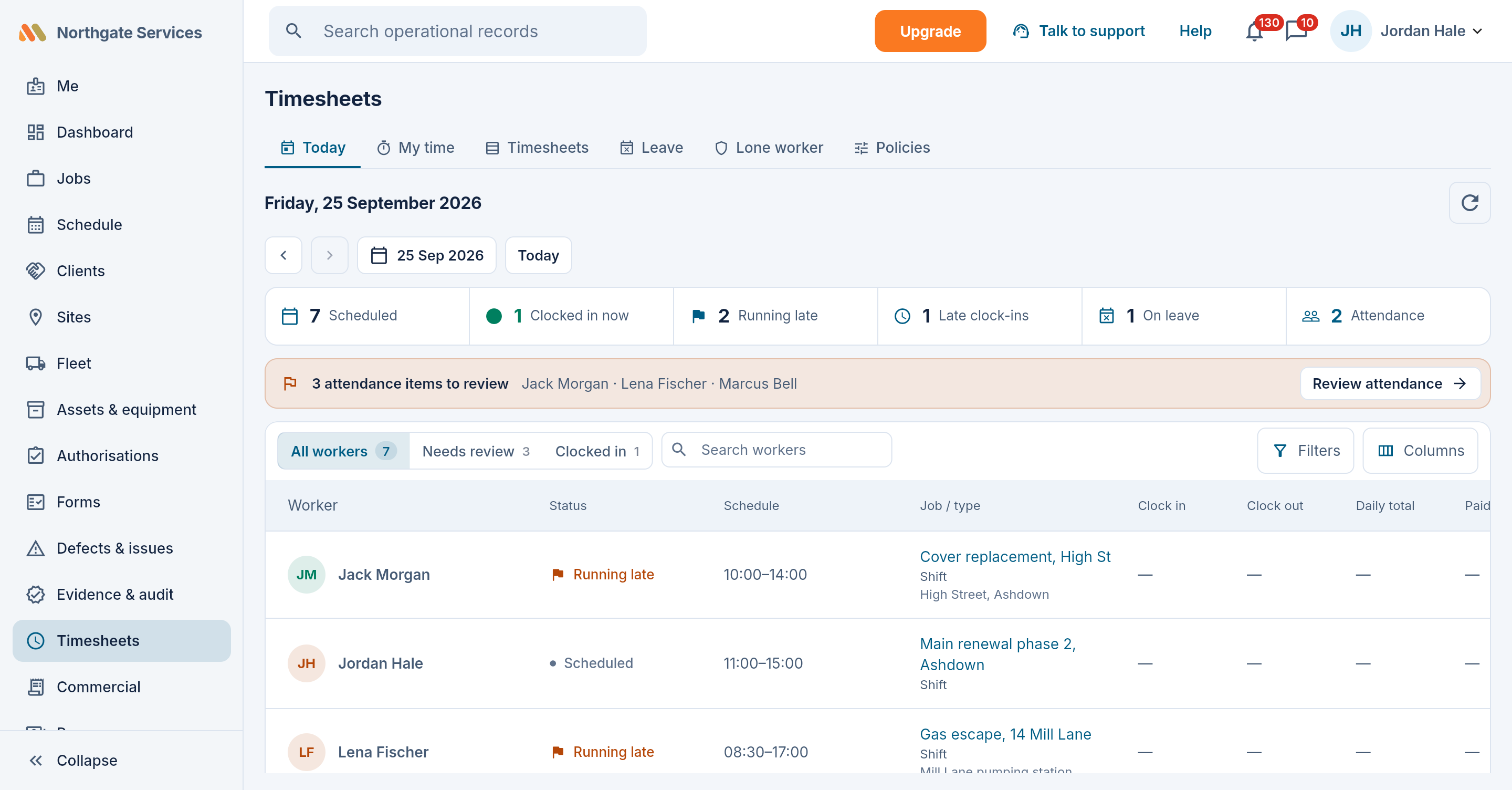
Task: Go to previous day arrow
Action: click(x=283, y=255)
